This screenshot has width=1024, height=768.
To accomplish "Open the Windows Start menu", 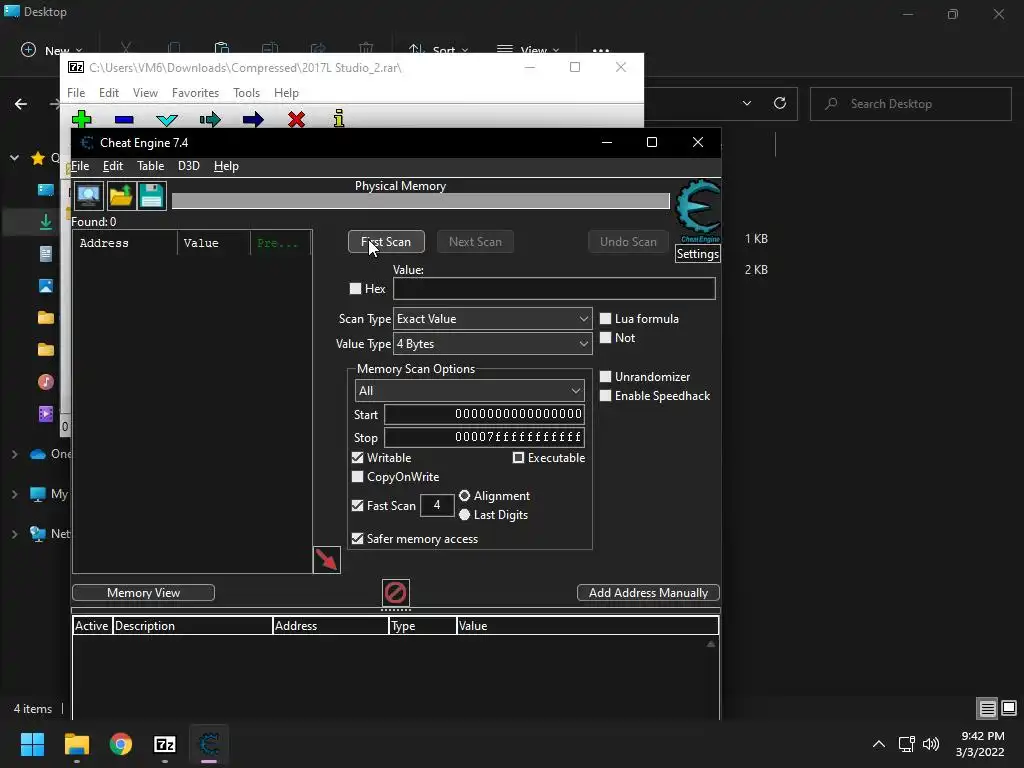I will [x=32, y=744].
